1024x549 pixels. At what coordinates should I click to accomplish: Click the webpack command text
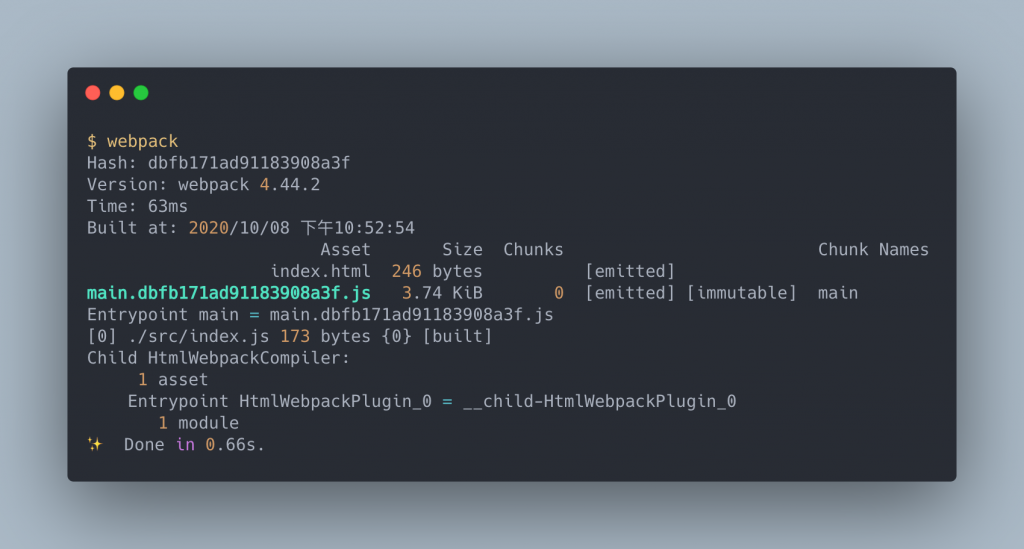[x=142, y=141]
